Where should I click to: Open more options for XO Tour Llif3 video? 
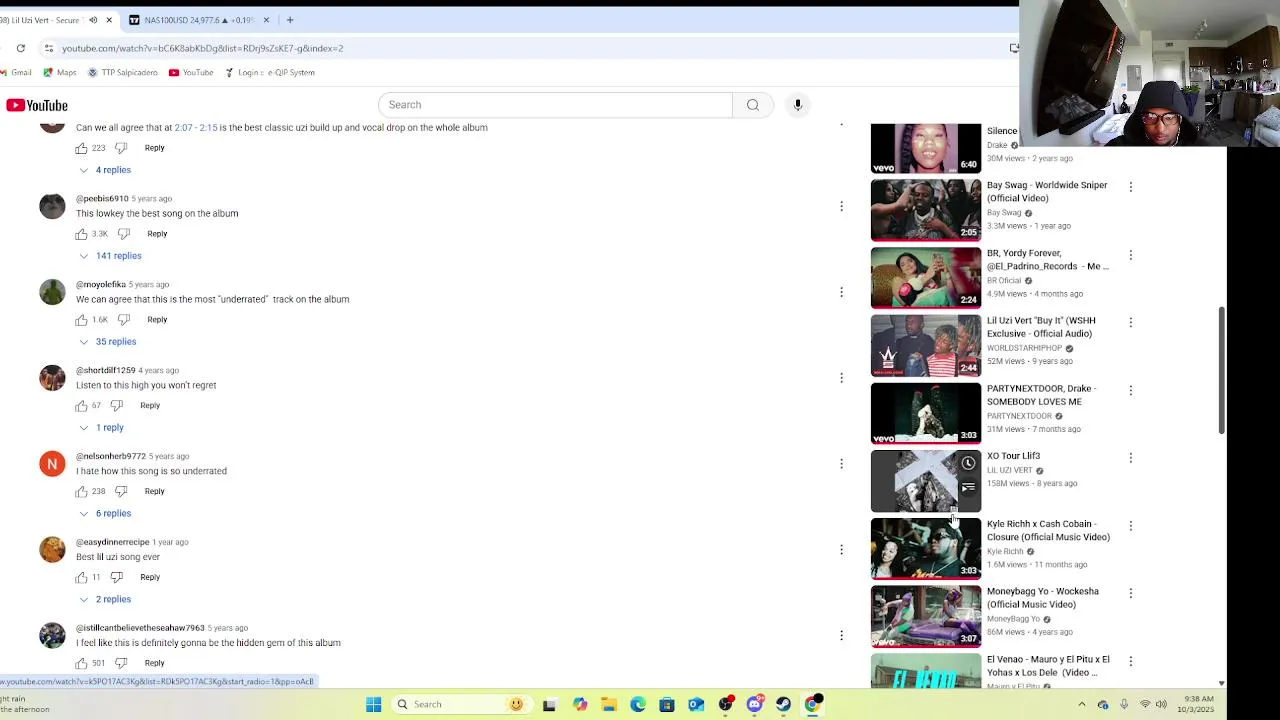(x=1131, y=458)
